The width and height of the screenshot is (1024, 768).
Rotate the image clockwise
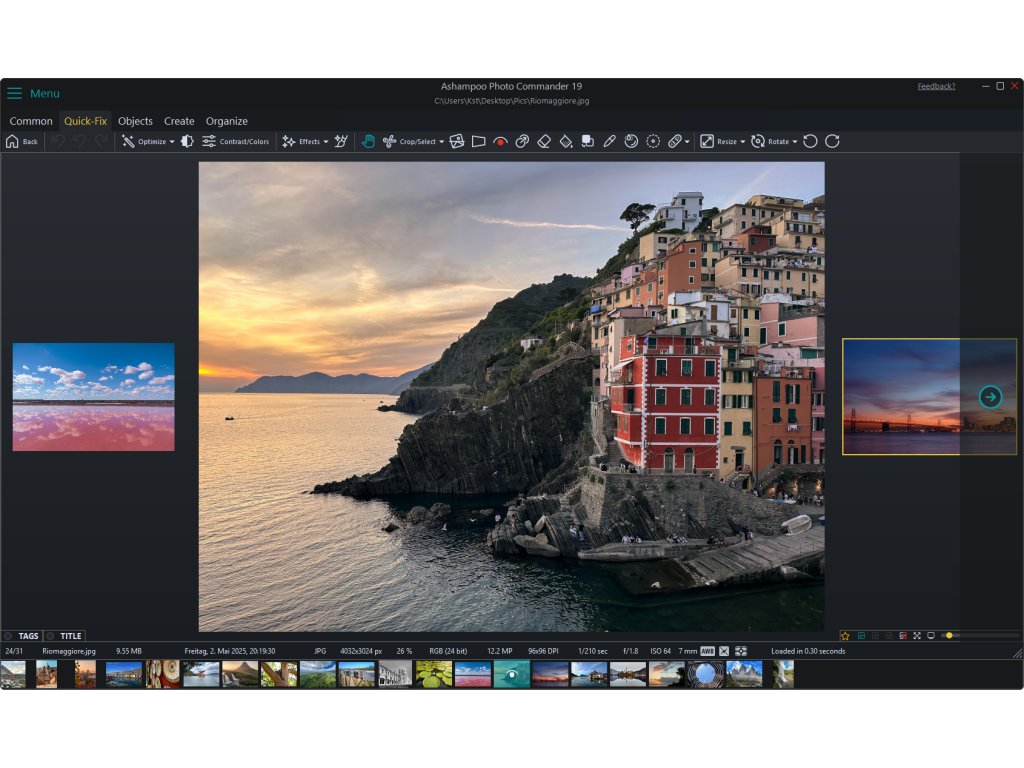click(x=832, y=142)
